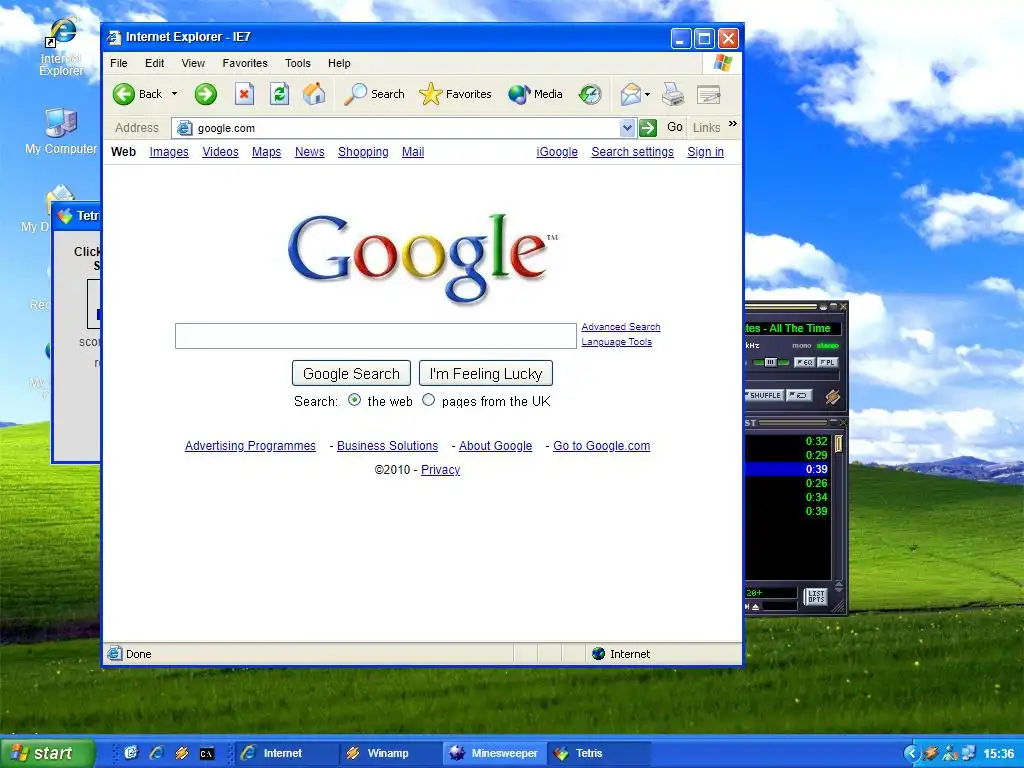
Task: Switch to Minesweeper taskbar button
Action: click(495, 753)
